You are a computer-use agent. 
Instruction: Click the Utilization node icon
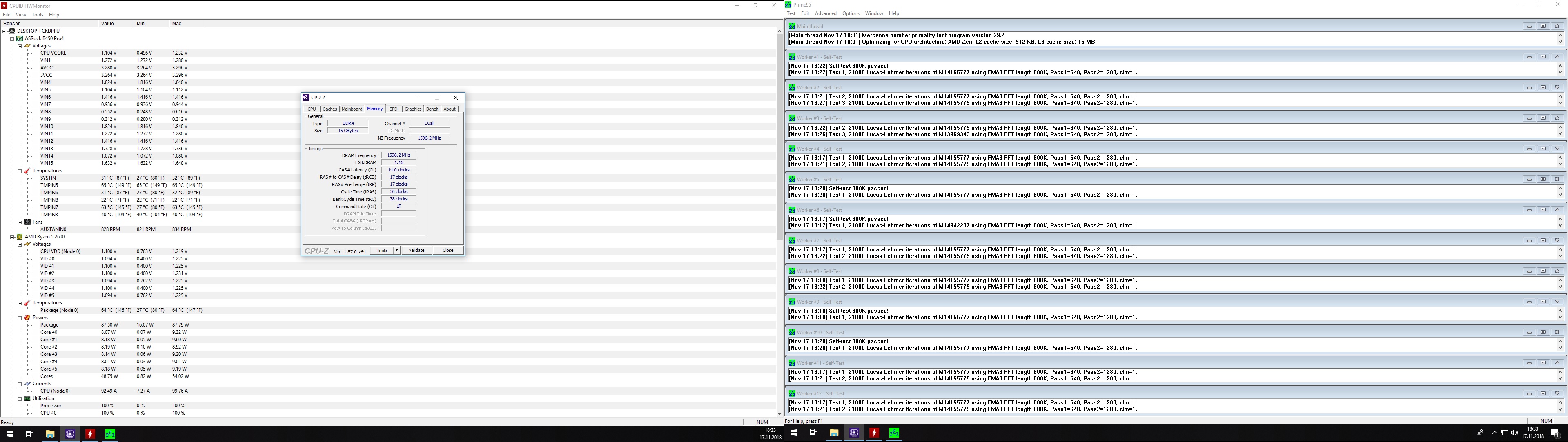[27, 398]
